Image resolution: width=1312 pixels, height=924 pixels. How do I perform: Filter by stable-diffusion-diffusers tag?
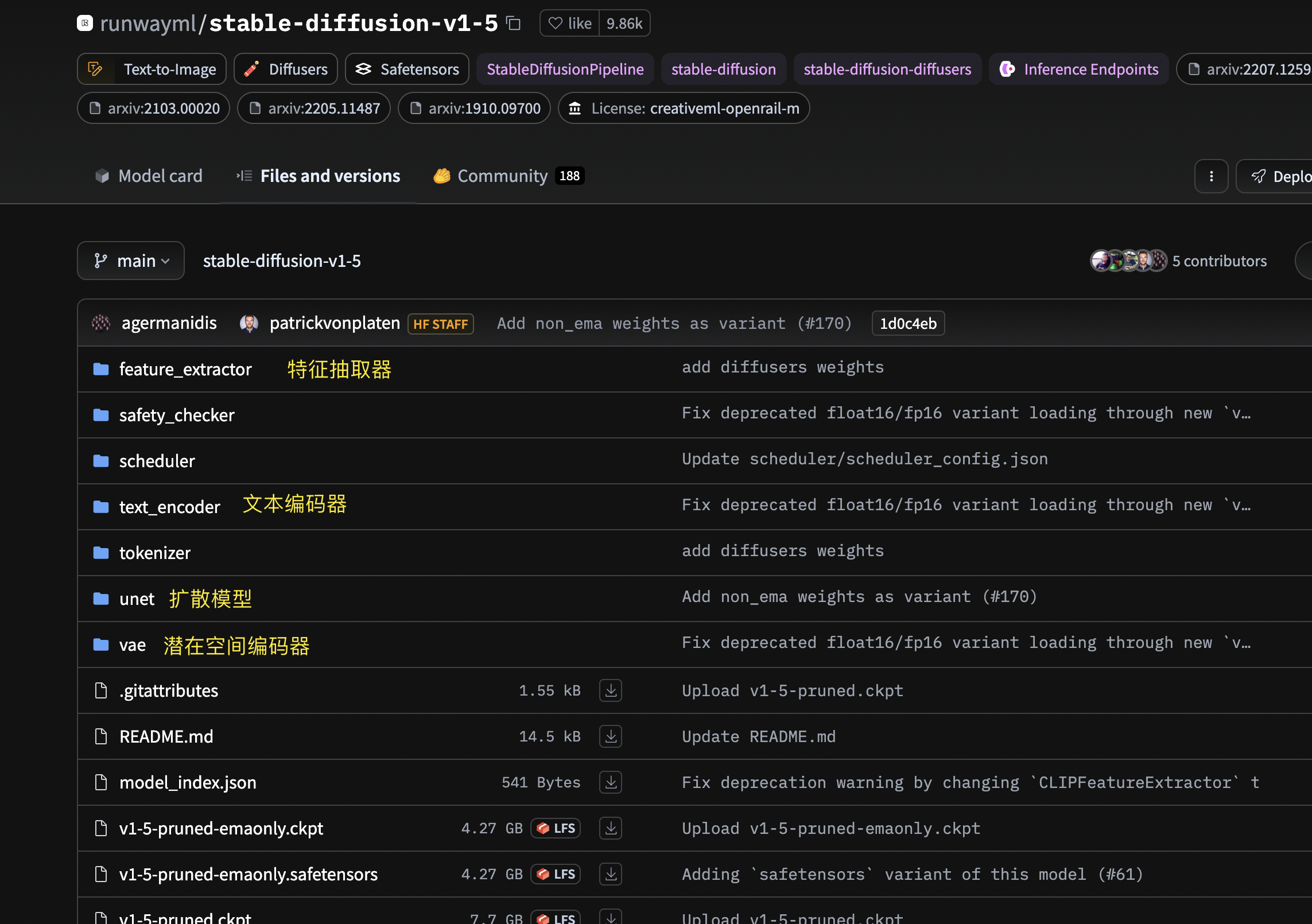coord(887,69)
